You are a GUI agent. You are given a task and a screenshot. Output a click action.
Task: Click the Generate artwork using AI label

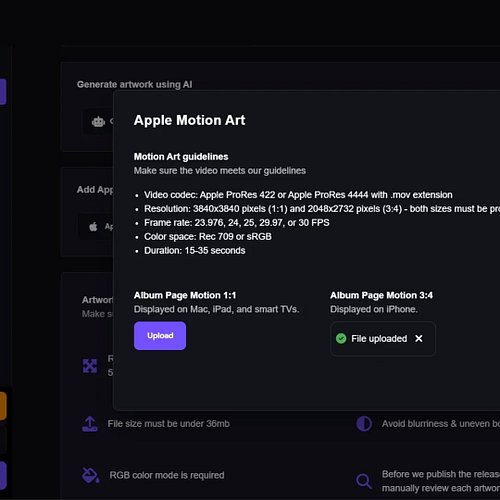click(134, 85)
